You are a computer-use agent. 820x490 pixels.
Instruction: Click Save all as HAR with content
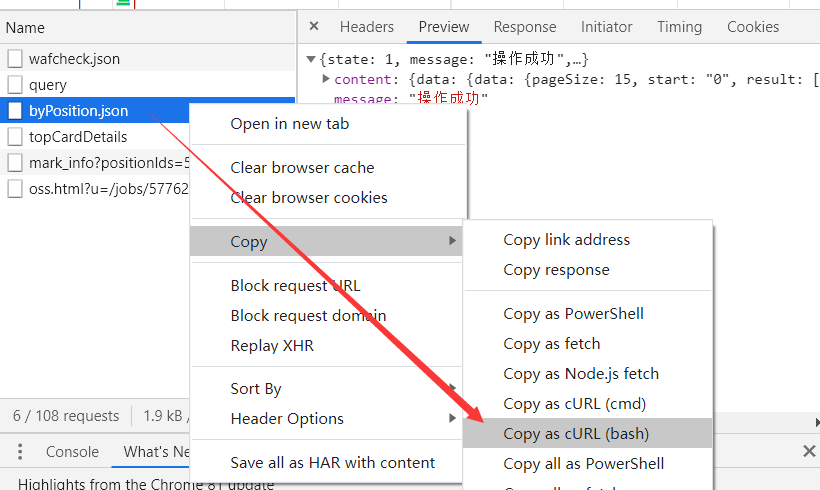coord(332,462)
